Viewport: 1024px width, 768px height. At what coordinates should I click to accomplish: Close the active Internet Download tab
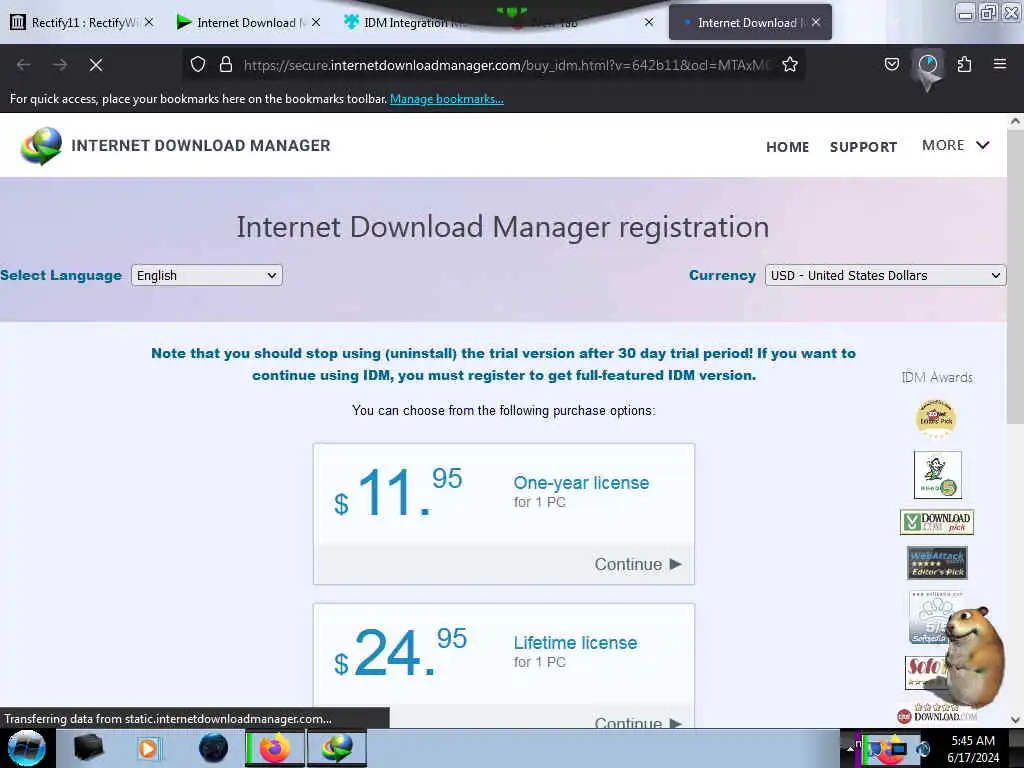(x=816, y=22)
